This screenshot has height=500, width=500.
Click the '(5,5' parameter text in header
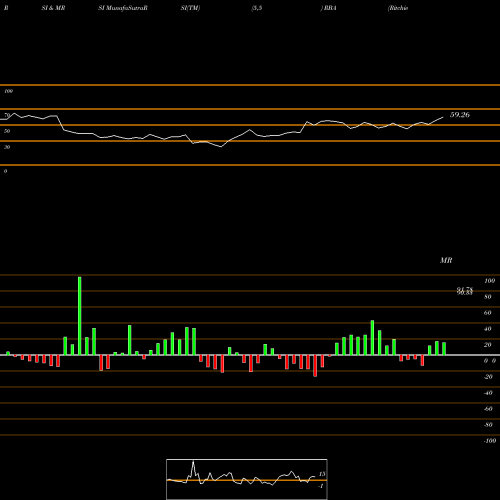coord(257,8)
